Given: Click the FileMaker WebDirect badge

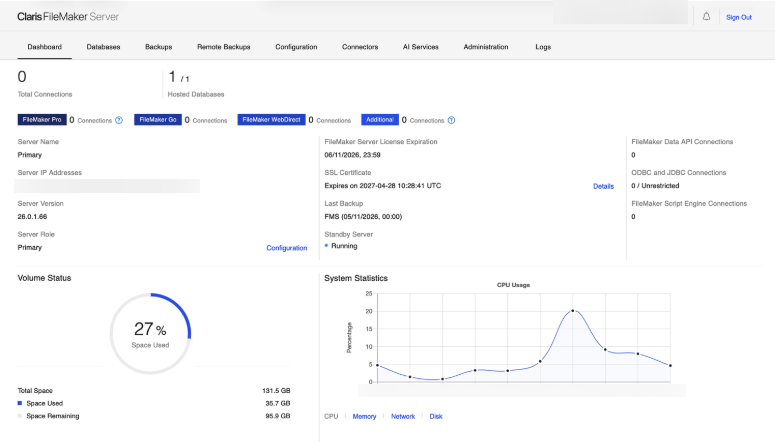Looking at the screenshot, I should [271, 120].
